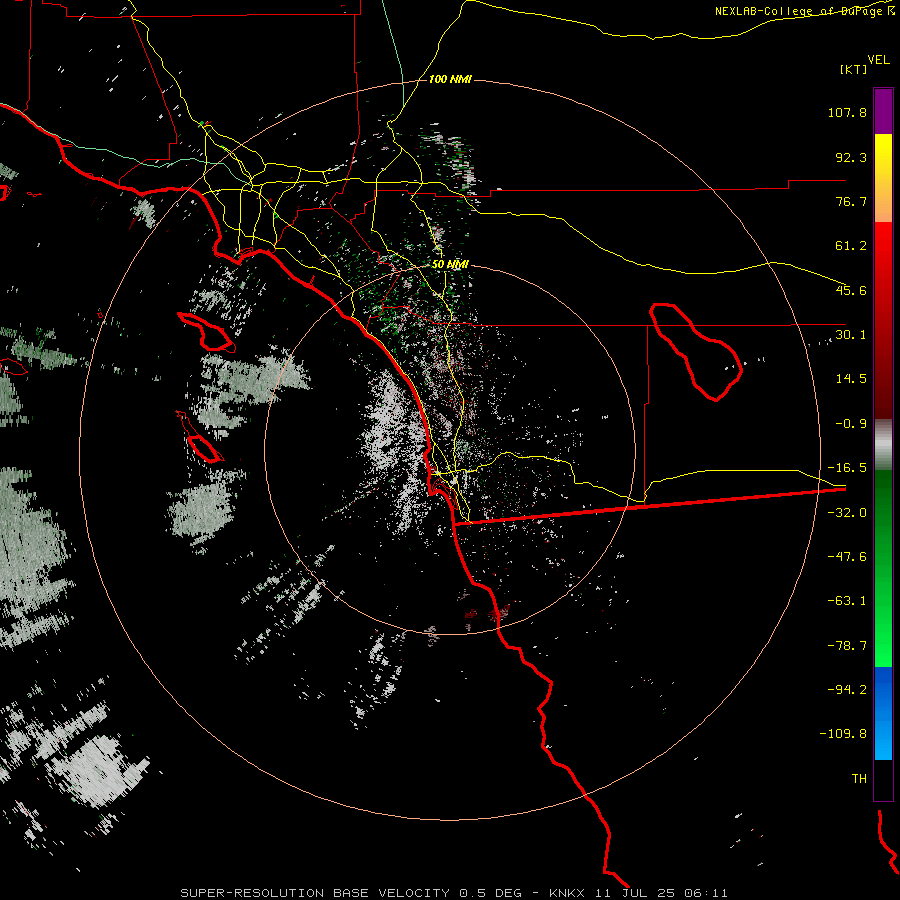Pick the green segment of the color bar
Image resolution: width=900 pixels, height=900 pixels.
click(883, 568)
